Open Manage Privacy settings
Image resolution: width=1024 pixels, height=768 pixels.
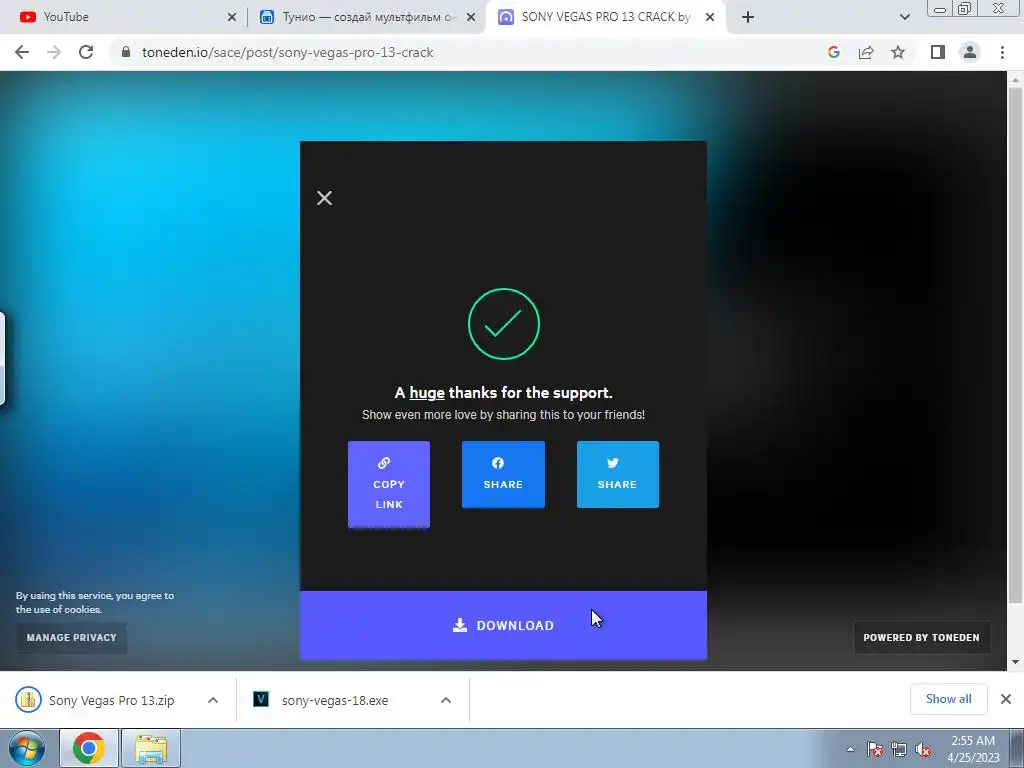click(72, 637)
